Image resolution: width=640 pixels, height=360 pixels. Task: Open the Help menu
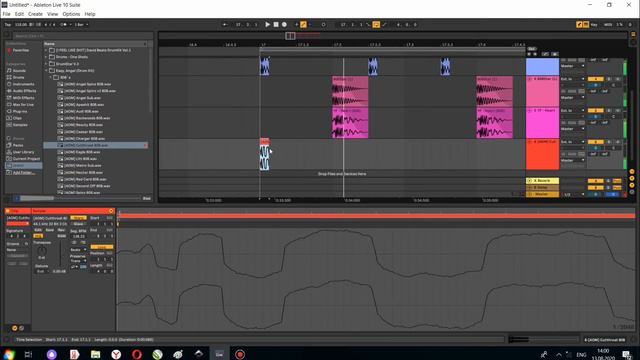click(x=90, y=14)
